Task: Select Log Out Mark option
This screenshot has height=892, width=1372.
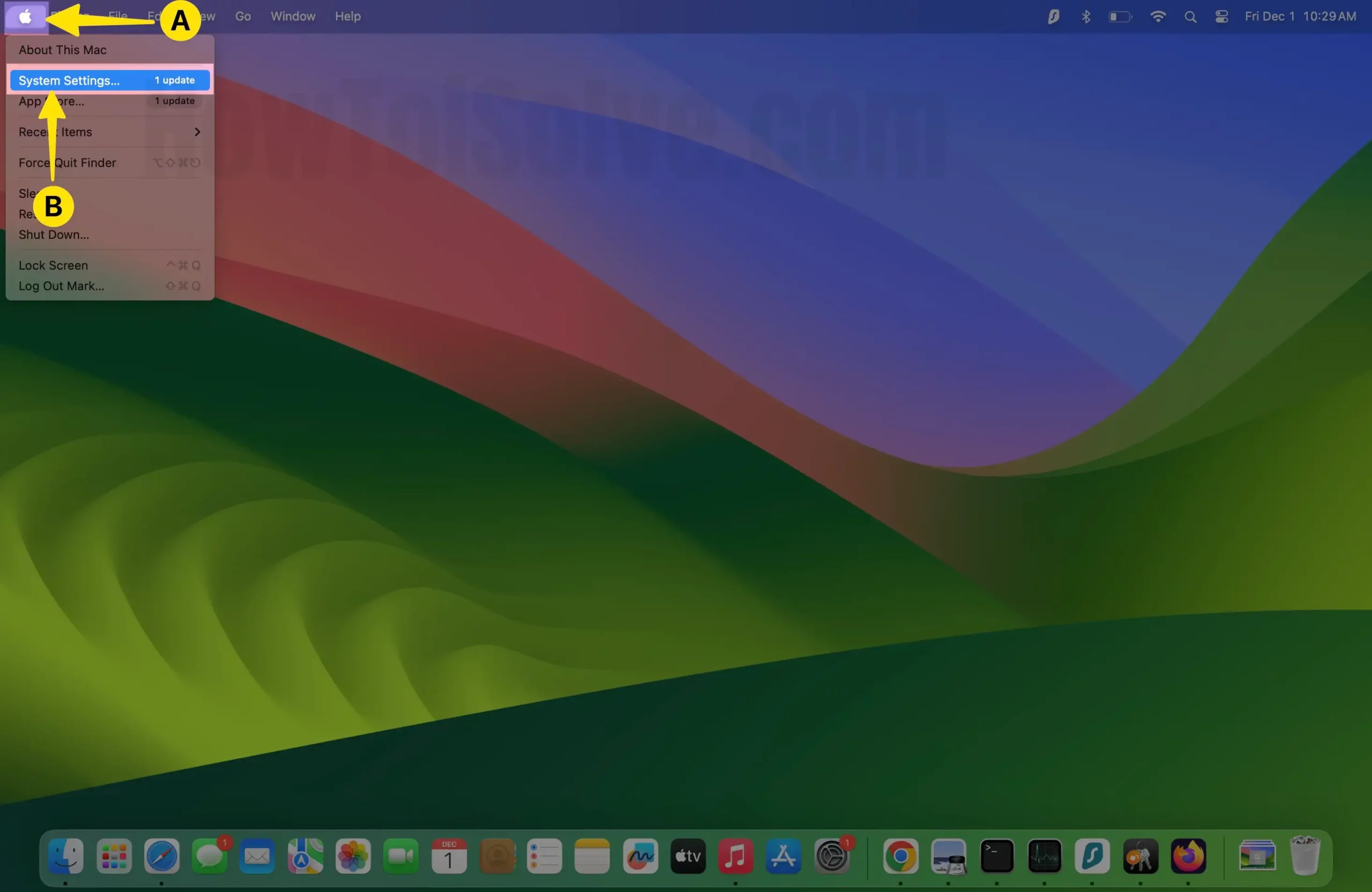Action: point(61,287)
